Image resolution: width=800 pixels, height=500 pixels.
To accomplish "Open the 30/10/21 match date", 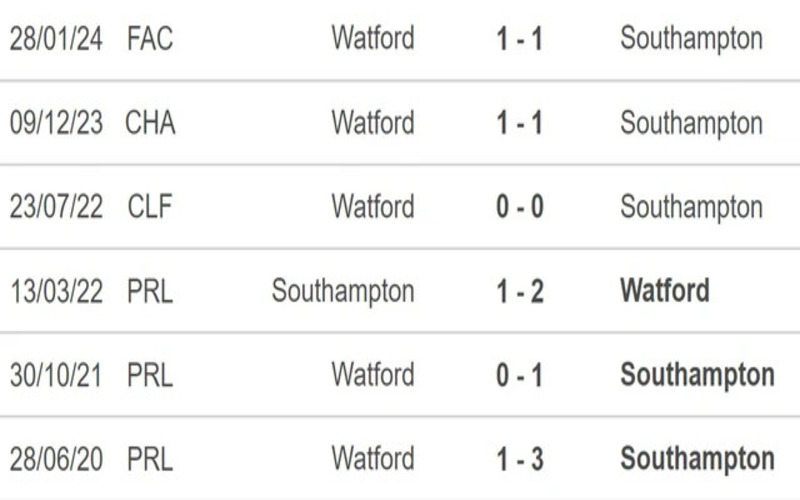I will coord(56,375).
